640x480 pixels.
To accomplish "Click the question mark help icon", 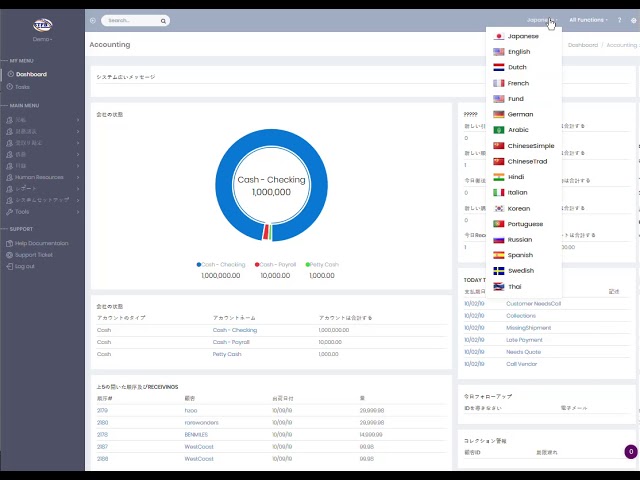I will 620,20.
